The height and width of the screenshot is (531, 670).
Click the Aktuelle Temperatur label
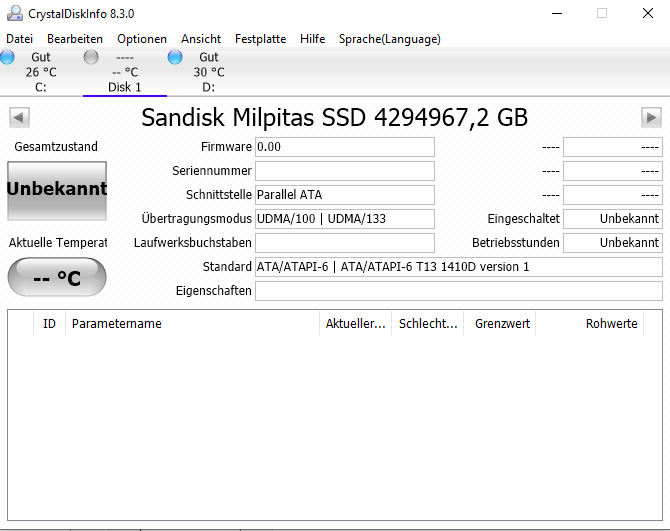tap(58, 243)
